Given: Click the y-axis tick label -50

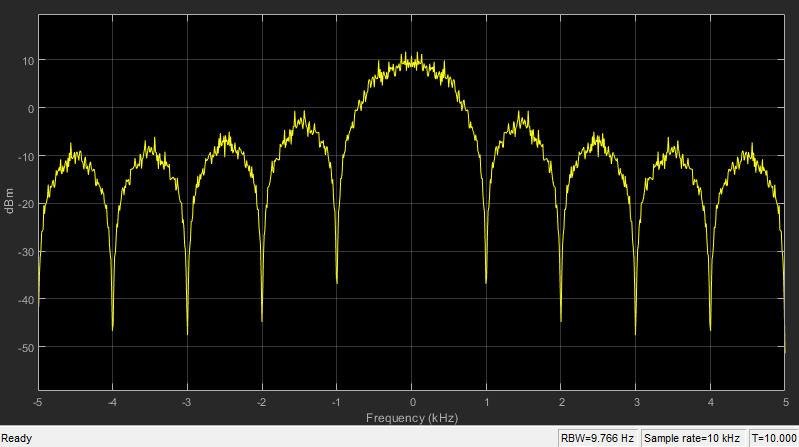Looking at the screenshot, I should click(26, 348).
